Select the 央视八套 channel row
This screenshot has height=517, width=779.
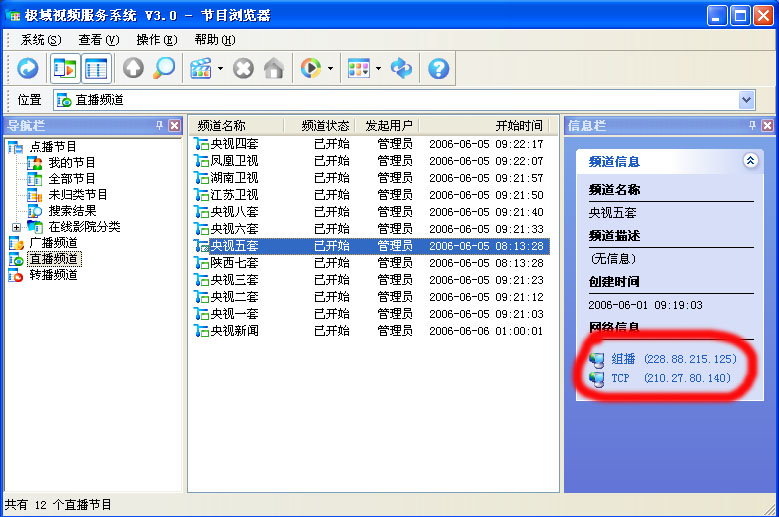click(371, 212)
